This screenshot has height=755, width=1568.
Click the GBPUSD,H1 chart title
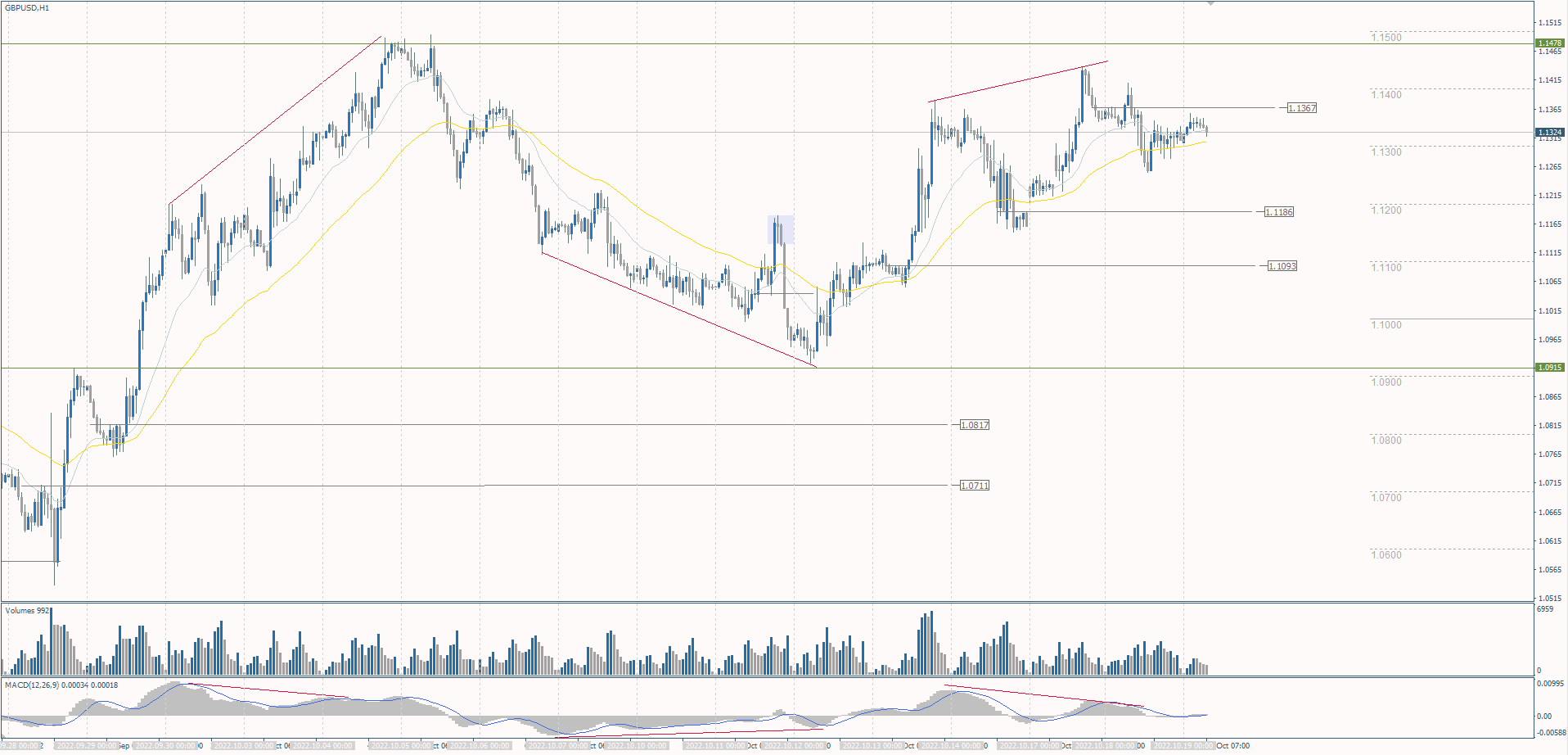(x=27, y=8)
